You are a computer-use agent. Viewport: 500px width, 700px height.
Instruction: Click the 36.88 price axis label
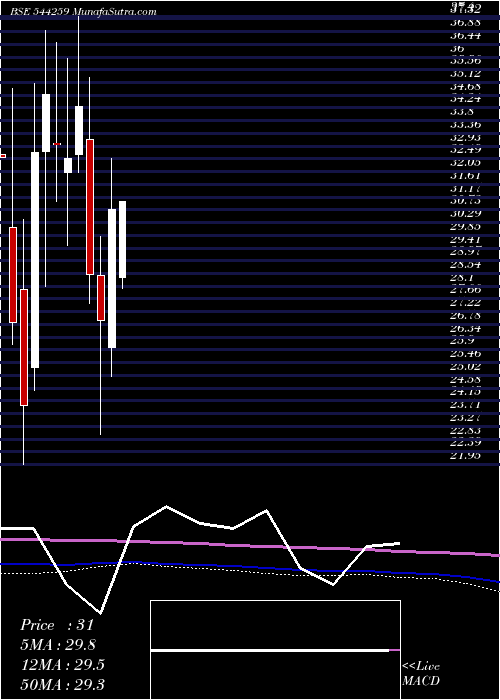point(466,22)
